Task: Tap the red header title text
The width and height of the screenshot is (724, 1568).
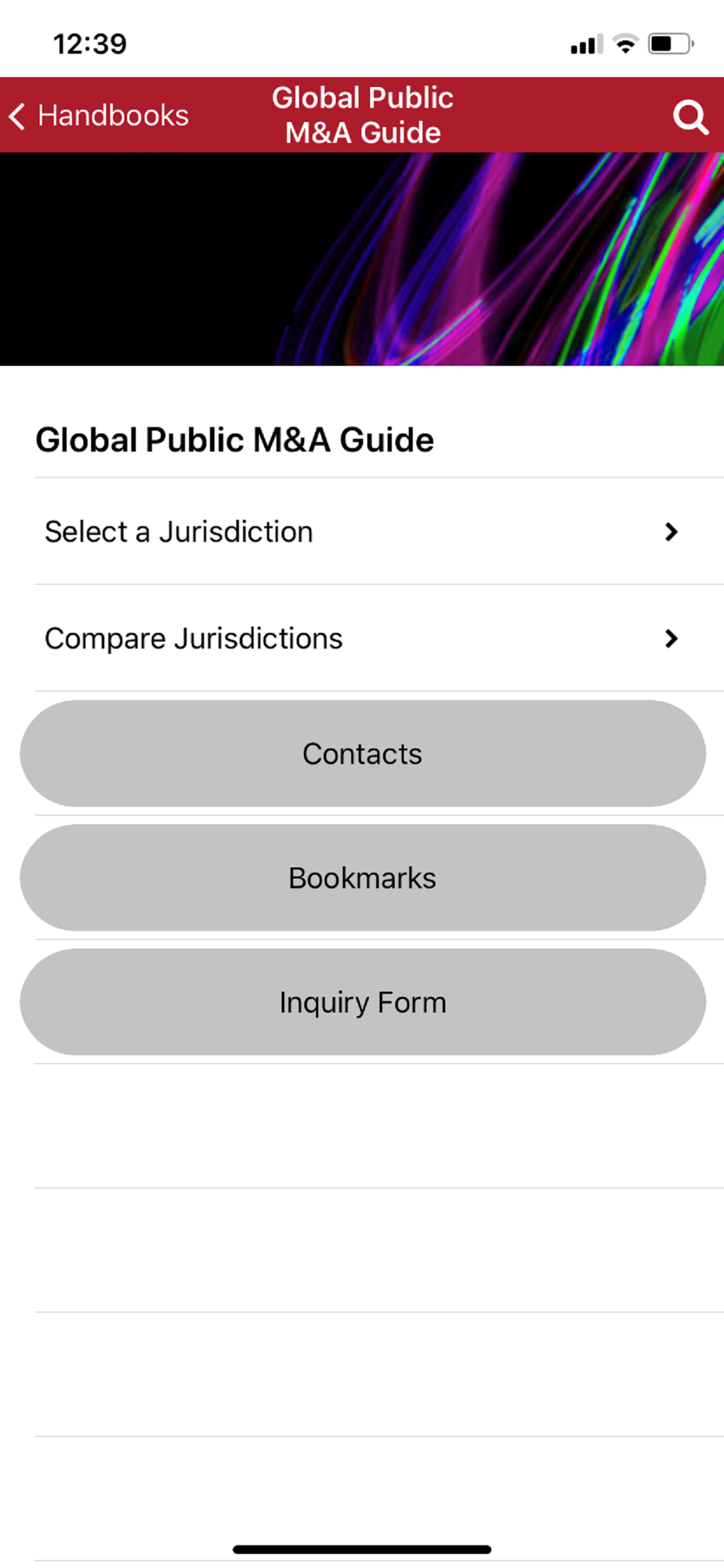Action: (362, 115)
